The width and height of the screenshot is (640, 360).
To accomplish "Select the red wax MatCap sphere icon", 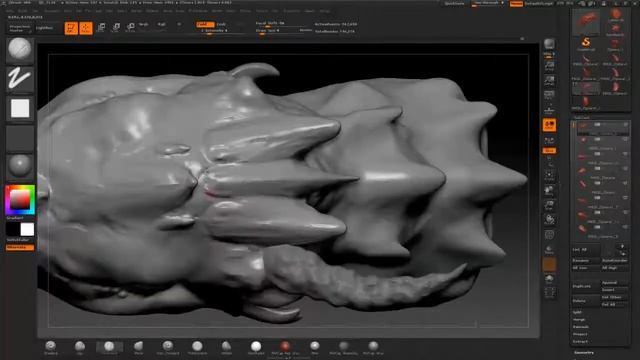I will (x=285, y=347).
